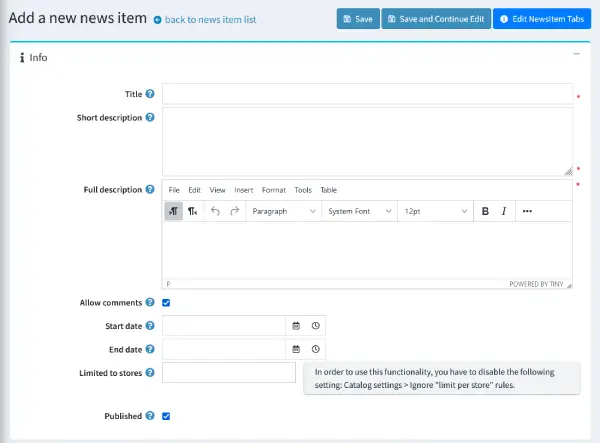Open the 12pt font size dropdown
Screen dimensions: 600x443
click(435, 211)
